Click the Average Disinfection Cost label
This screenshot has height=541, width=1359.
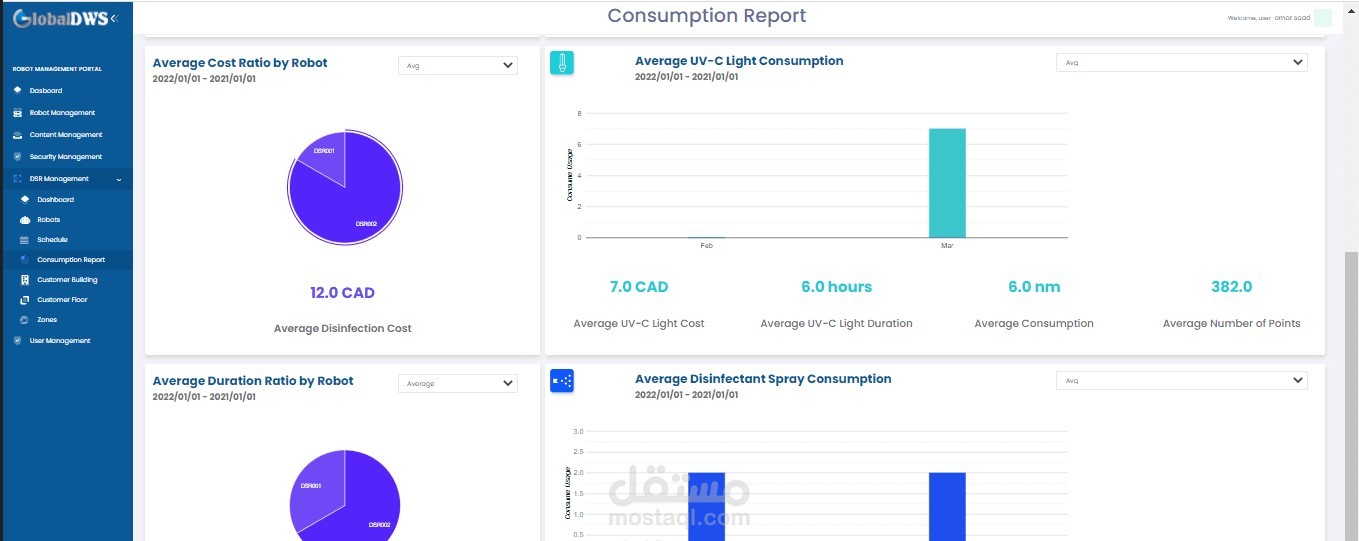point(342,328)
